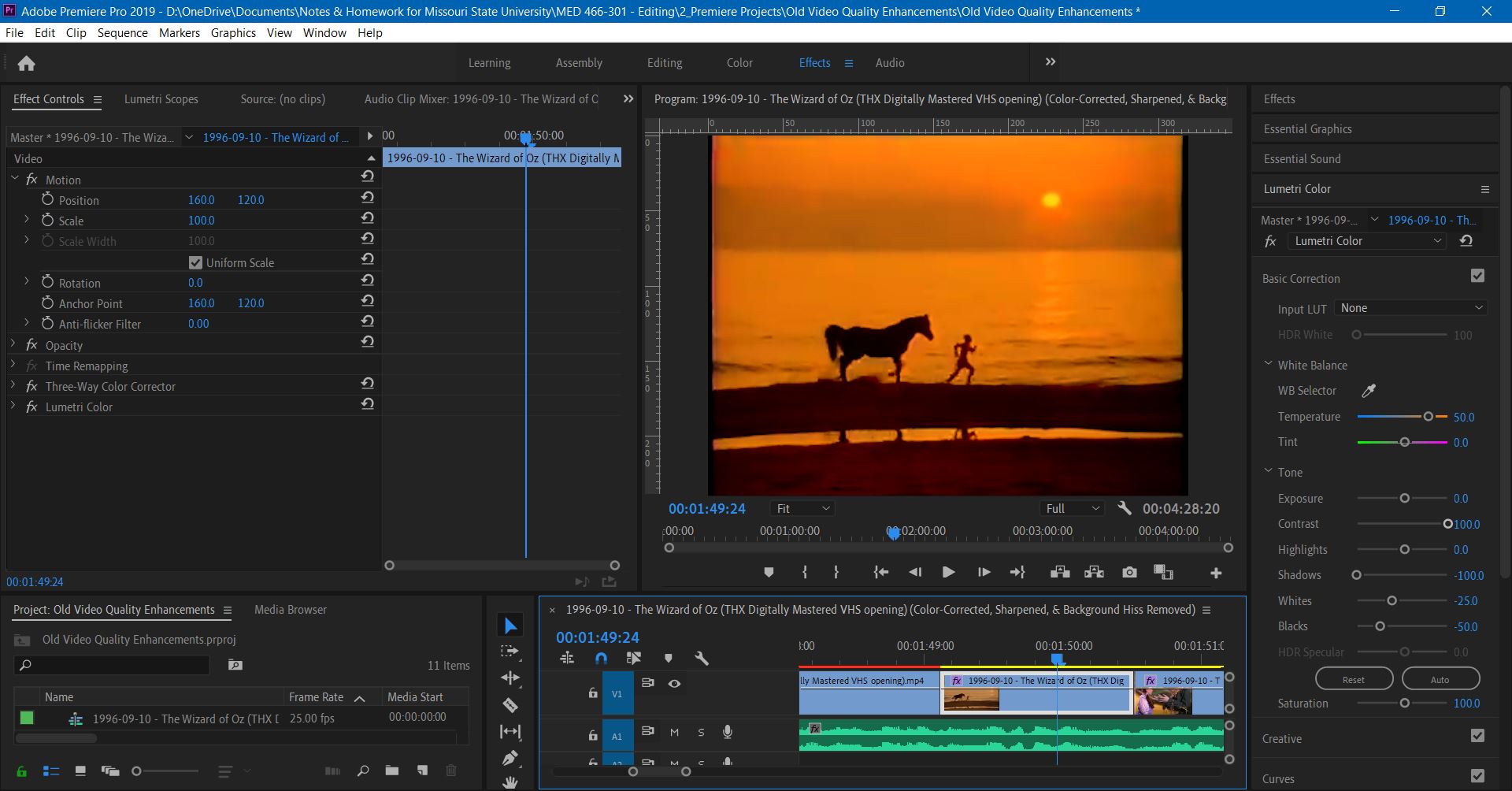
Task: Toggle the Curves section checkbox
Action: 1477,776
